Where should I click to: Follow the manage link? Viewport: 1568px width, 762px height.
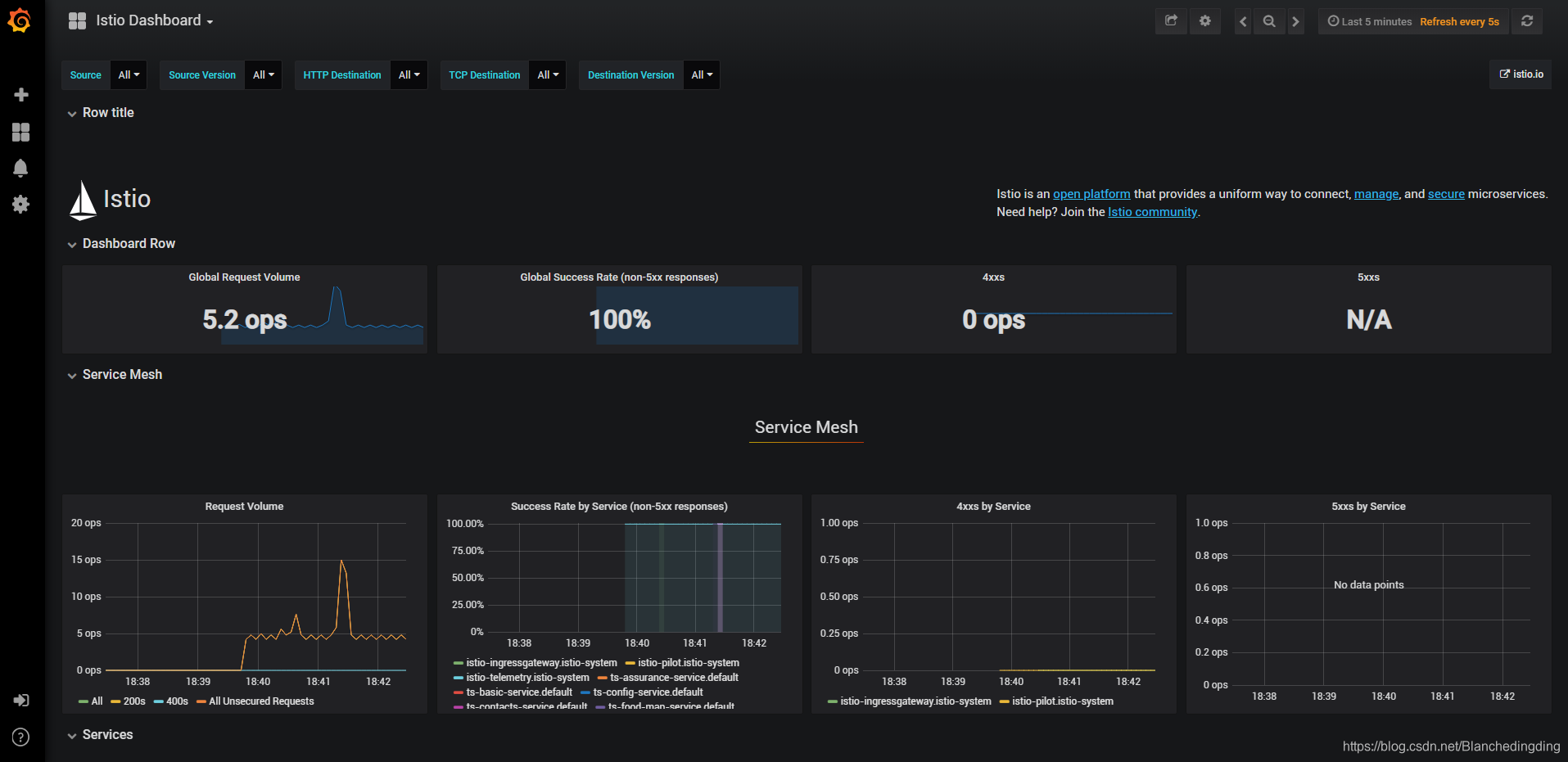(1376, 194)
